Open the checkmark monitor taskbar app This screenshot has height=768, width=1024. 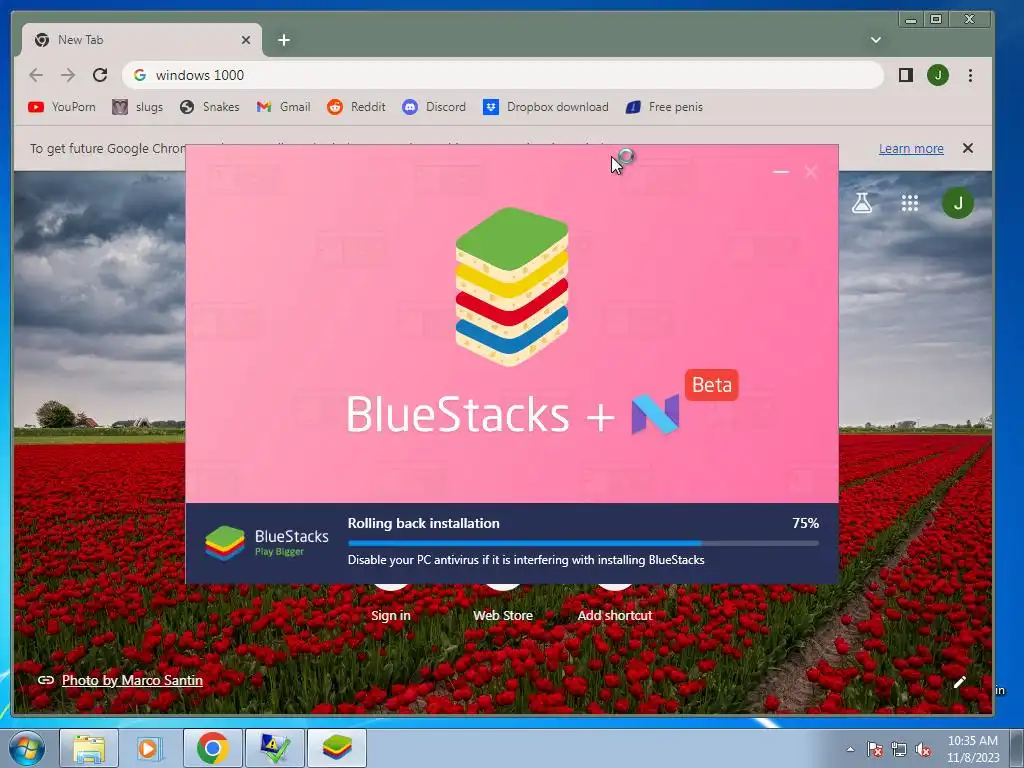click(x=274, y=748)
